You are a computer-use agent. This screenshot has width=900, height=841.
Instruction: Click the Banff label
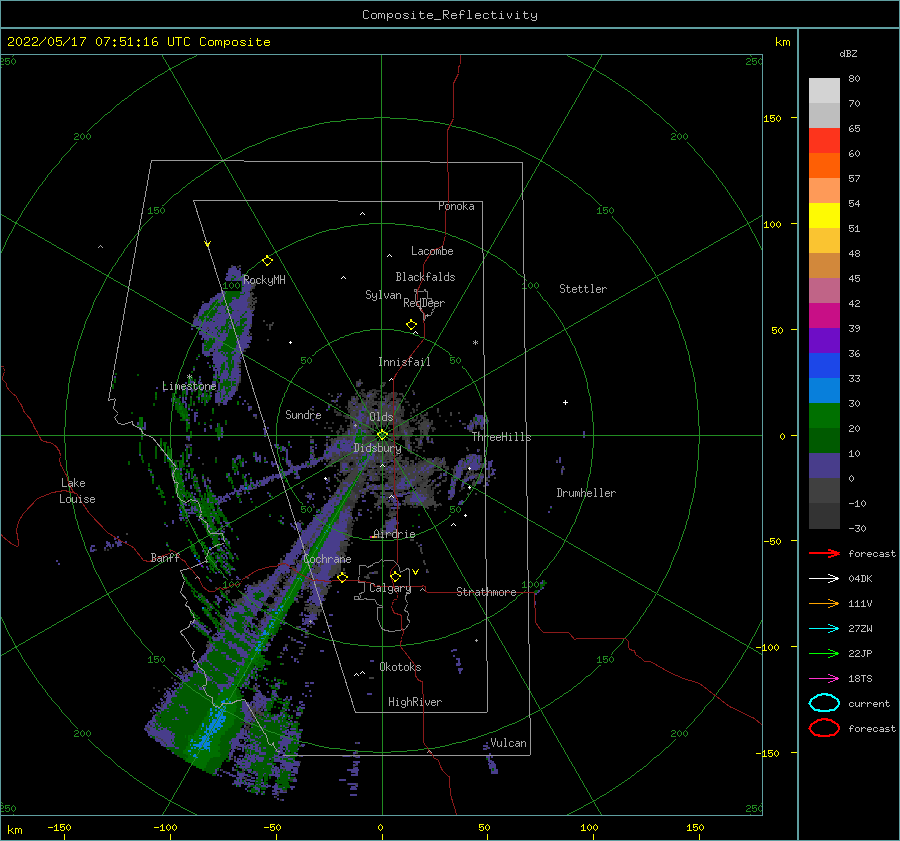165,557
